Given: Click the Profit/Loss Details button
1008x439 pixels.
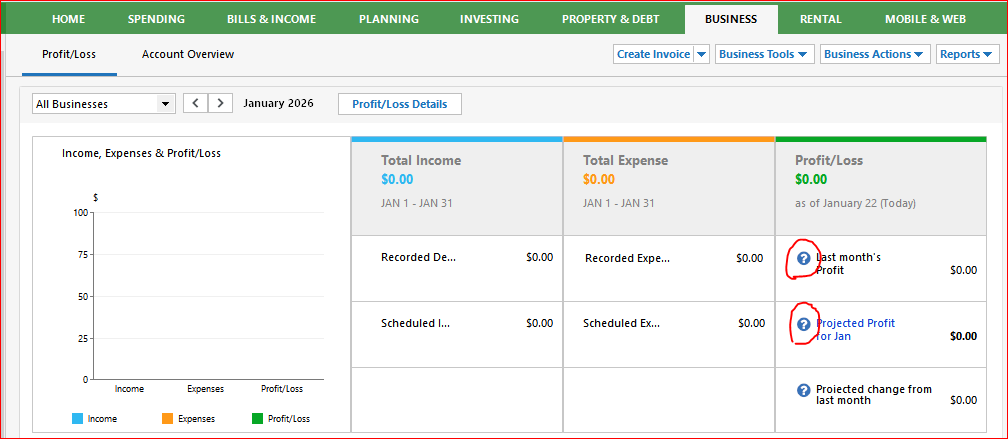Looking at the screenshot, I should click(x=400, y=104).
